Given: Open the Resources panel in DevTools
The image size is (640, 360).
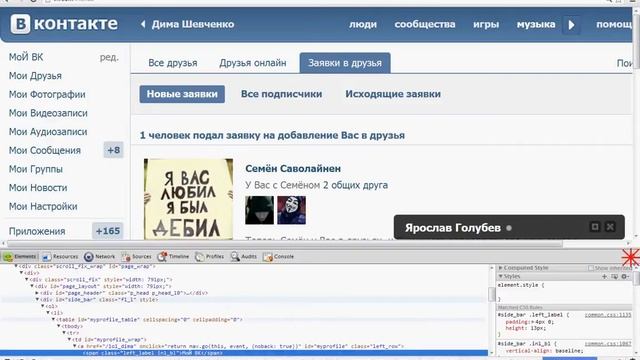Looking at the screenshot, I should (60, 257).
